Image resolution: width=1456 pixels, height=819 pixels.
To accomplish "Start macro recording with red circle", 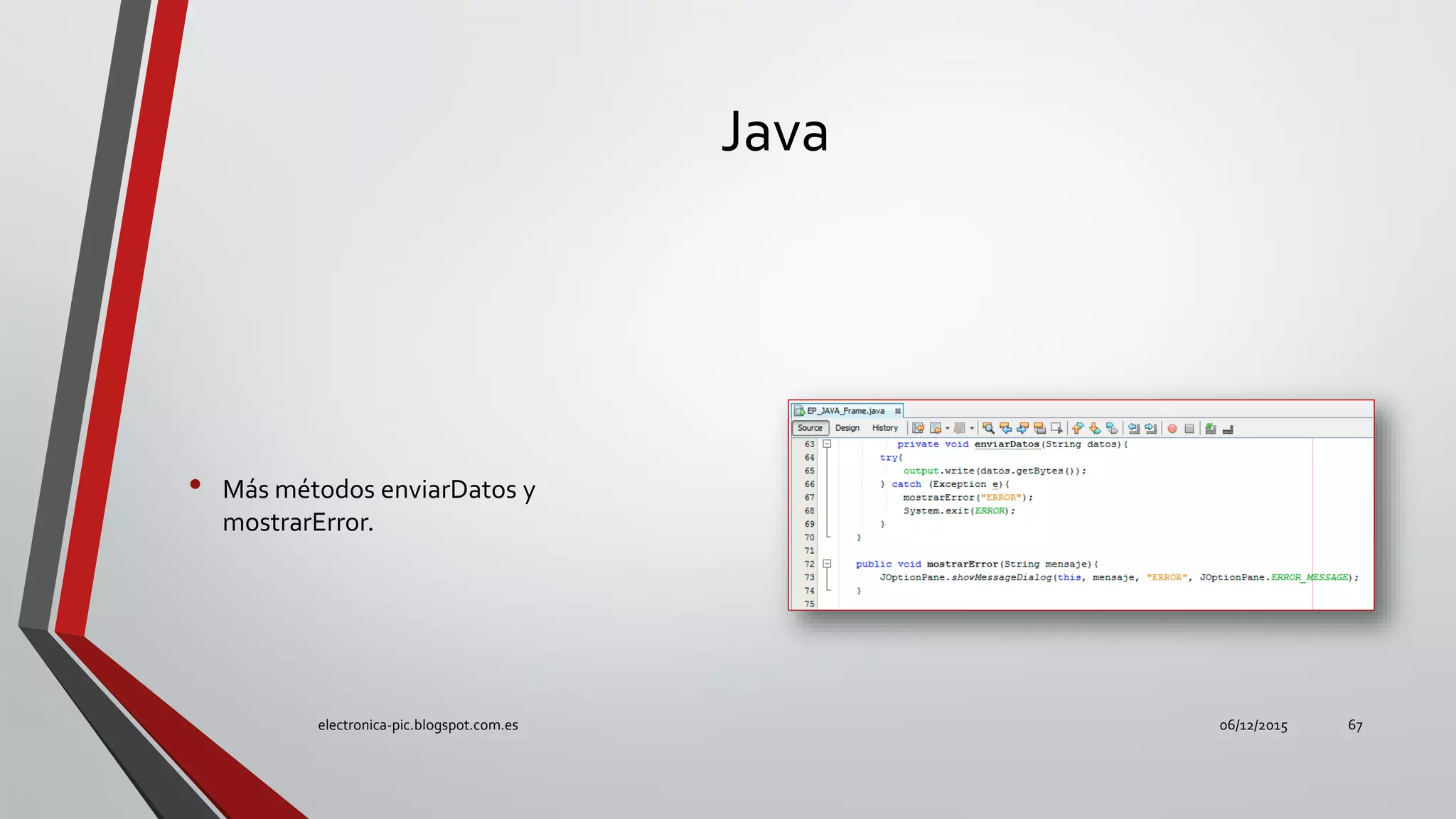I will [1172, 429].
